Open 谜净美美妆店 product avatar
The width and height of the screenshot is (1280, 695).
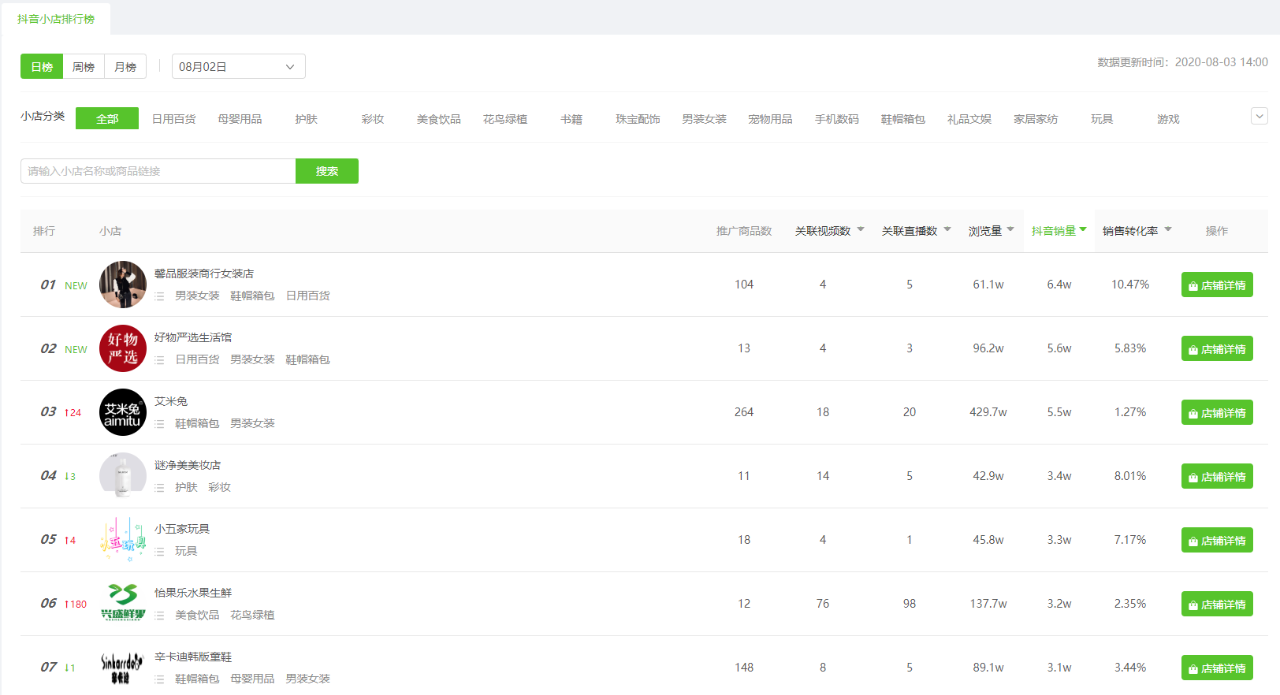click(x=123, y=476)
